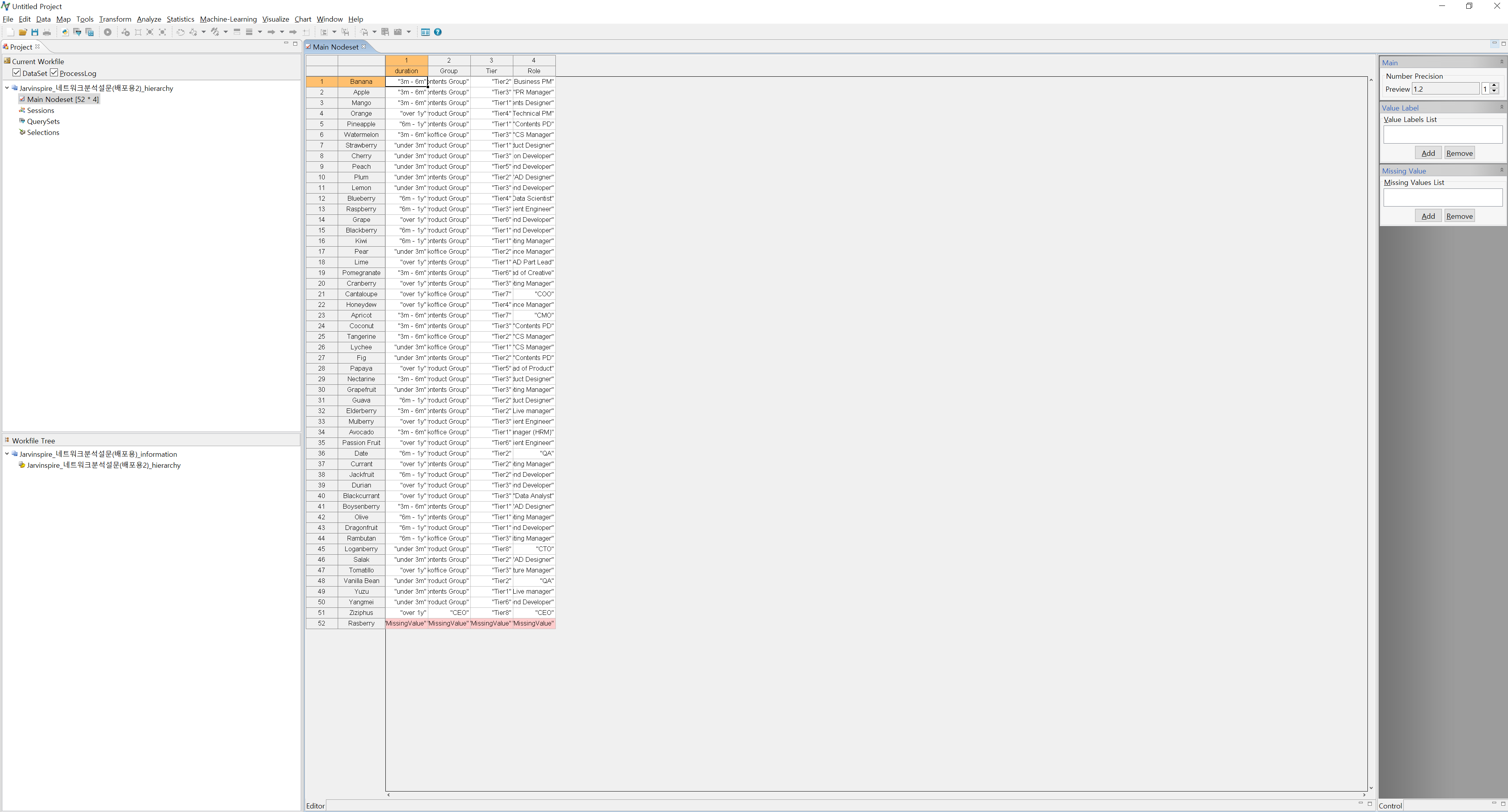The width and height of the screenshot is (1508, 812).
Task: Click the open folder toolbar icon
Action: 23,32
